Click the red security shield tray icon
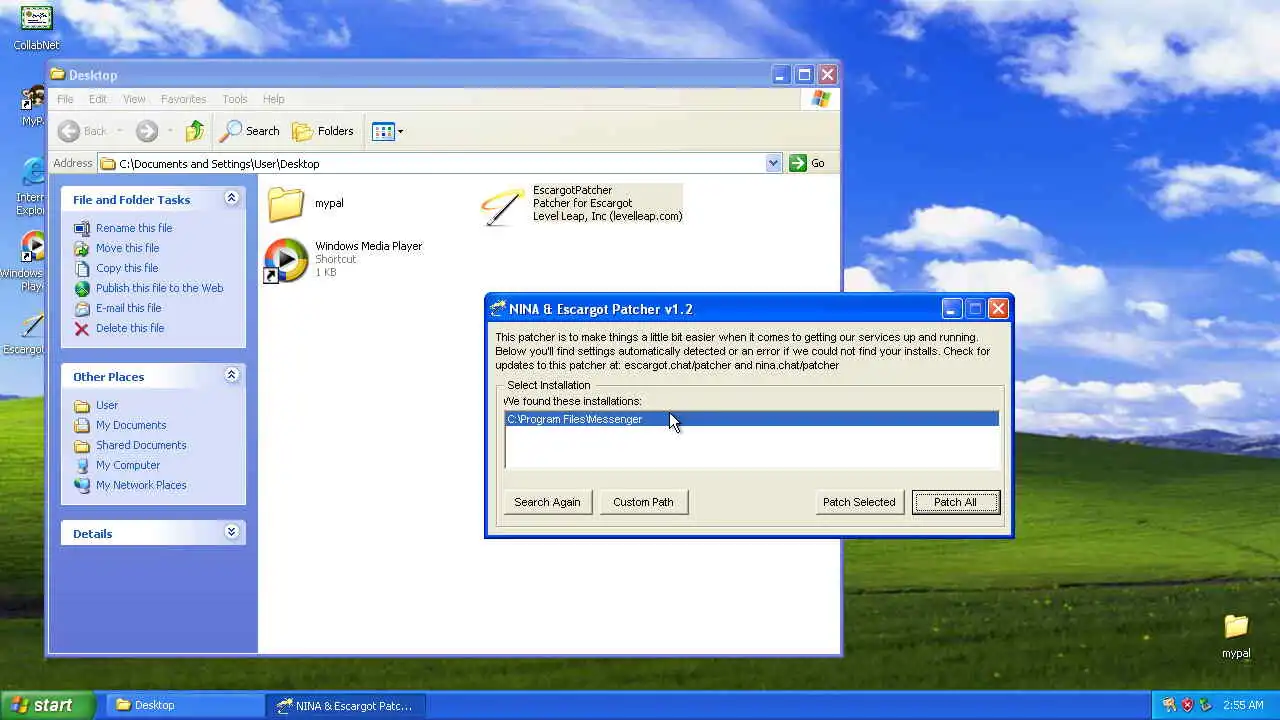This screenshot has height=720, width=1280. pyautogui.click(x=1187, y=705)
